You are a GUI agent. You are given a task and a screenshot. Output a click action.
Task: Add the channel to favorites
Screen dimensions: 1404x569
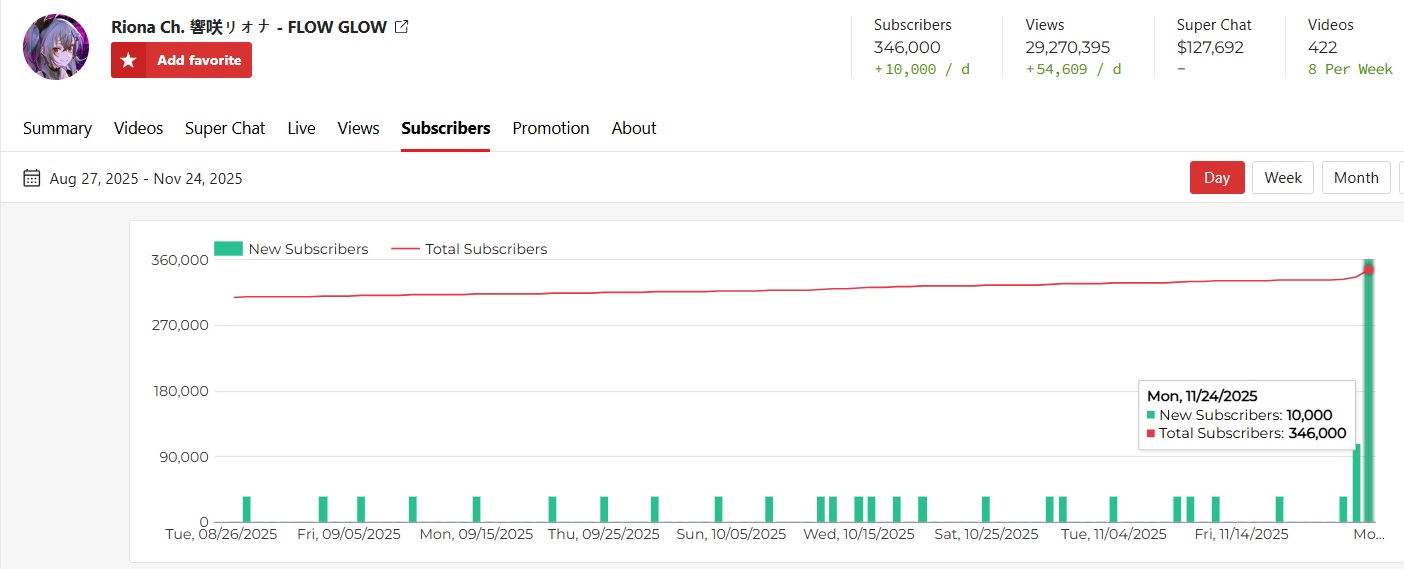pyautogui.click(x=181, y=60)
